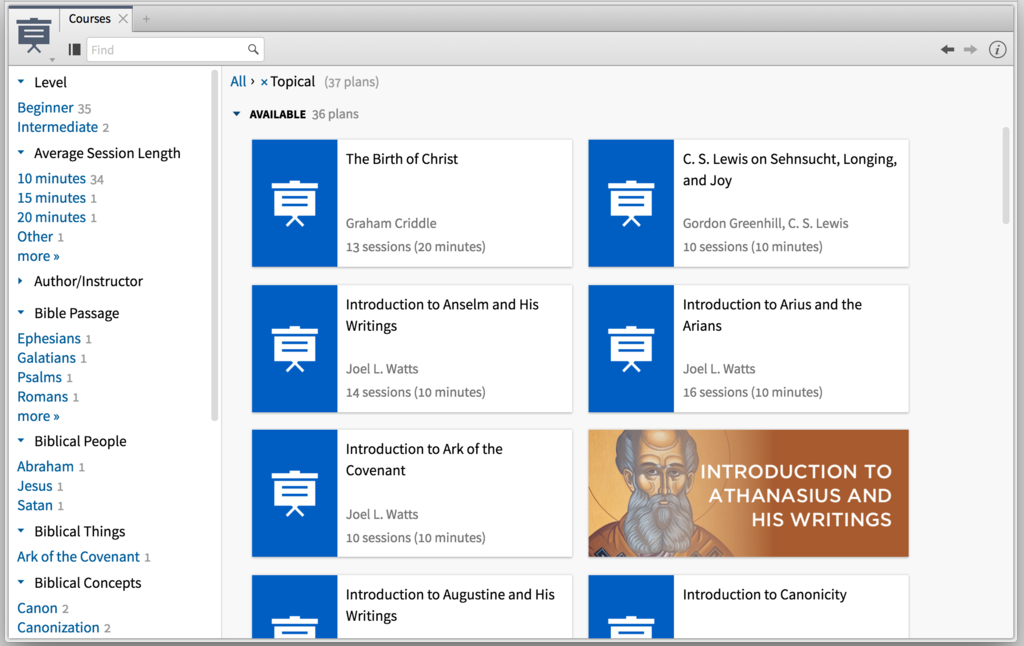Click The Birth of Christ course icon

(295, 203)
